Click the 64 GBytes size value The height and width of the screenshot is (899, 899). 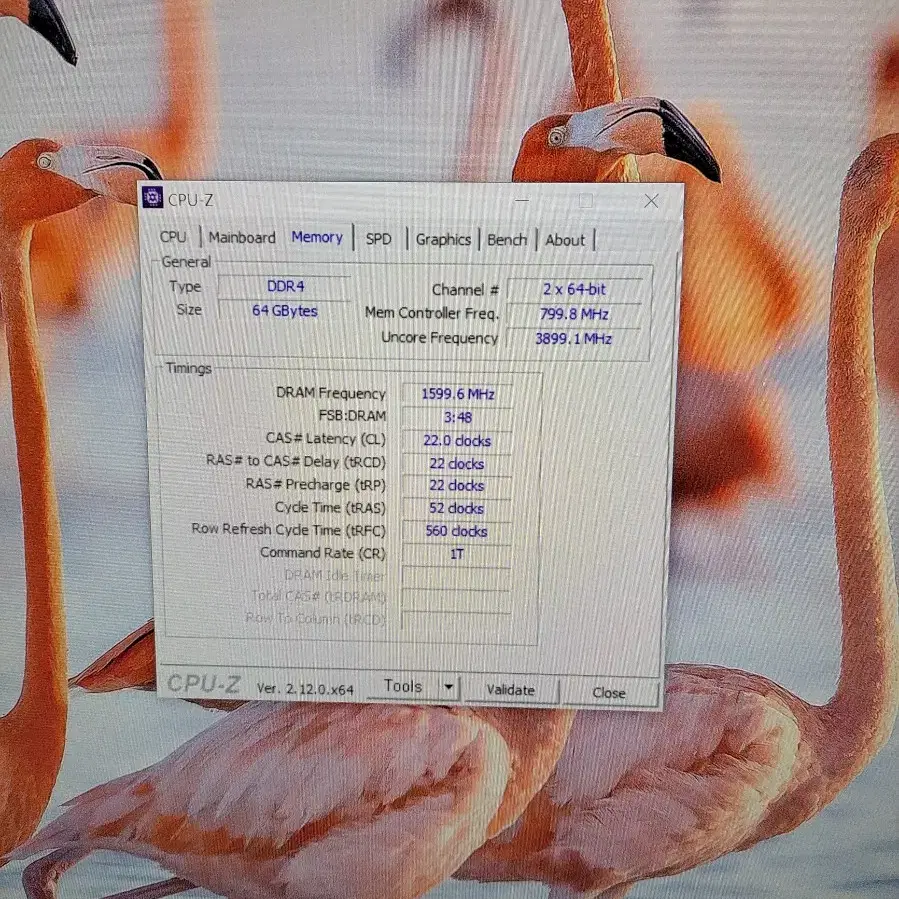pos(284,310)
